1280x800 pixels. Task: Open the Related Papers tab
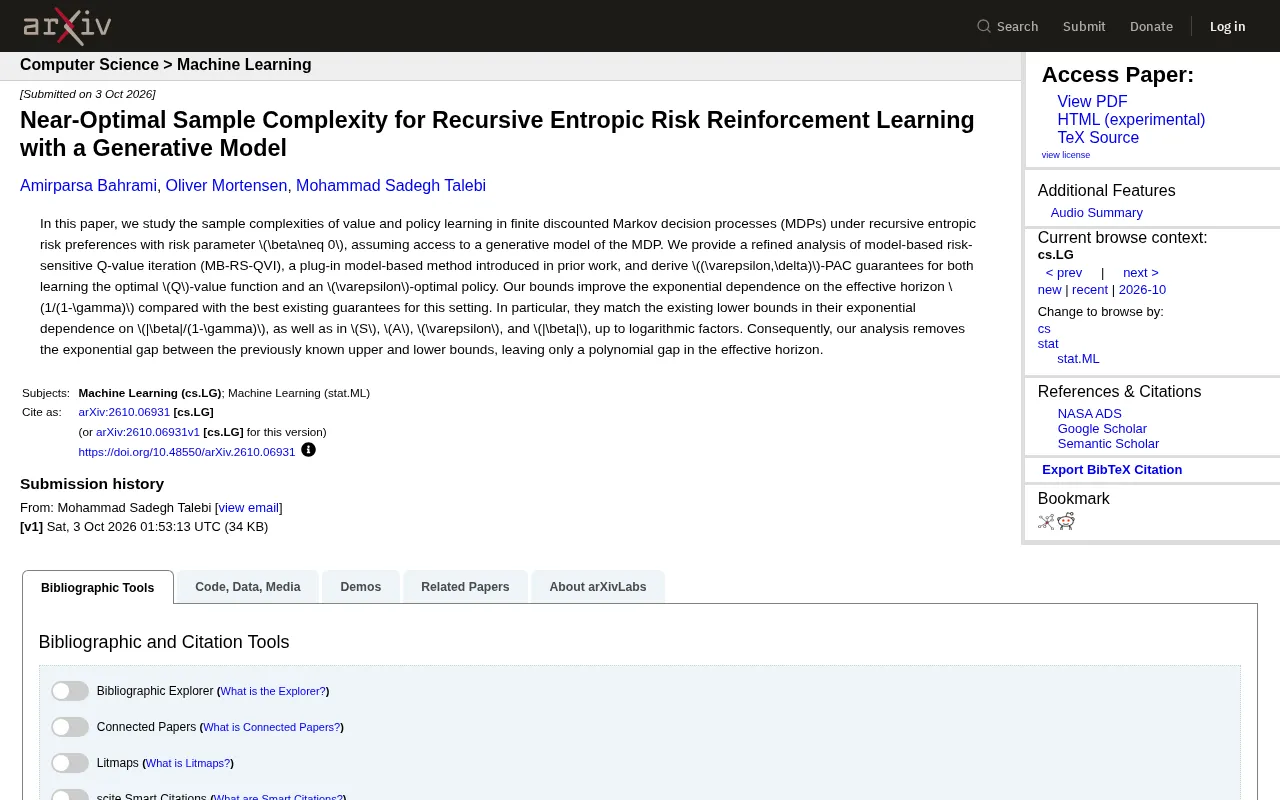click(x=465, y=587)
